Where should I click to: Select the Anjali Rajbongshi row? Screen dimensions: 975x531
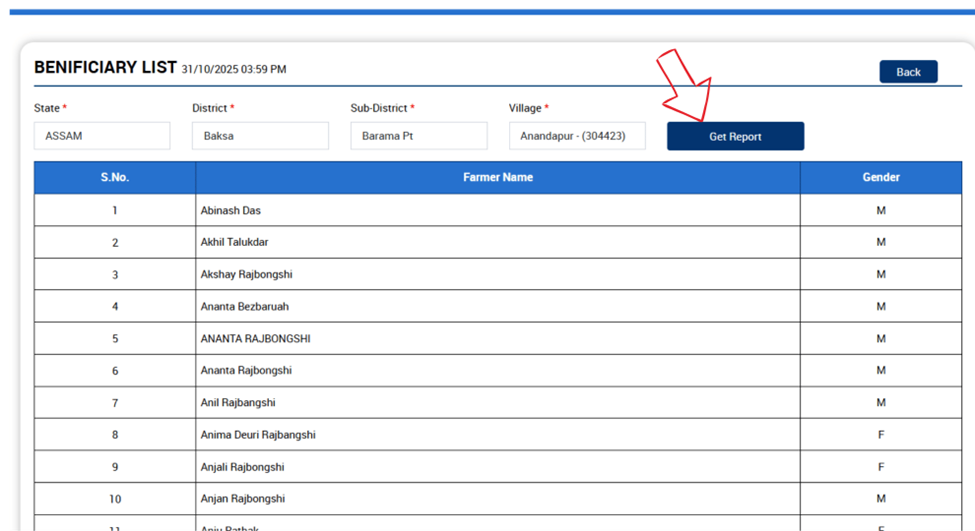[242, 467]
